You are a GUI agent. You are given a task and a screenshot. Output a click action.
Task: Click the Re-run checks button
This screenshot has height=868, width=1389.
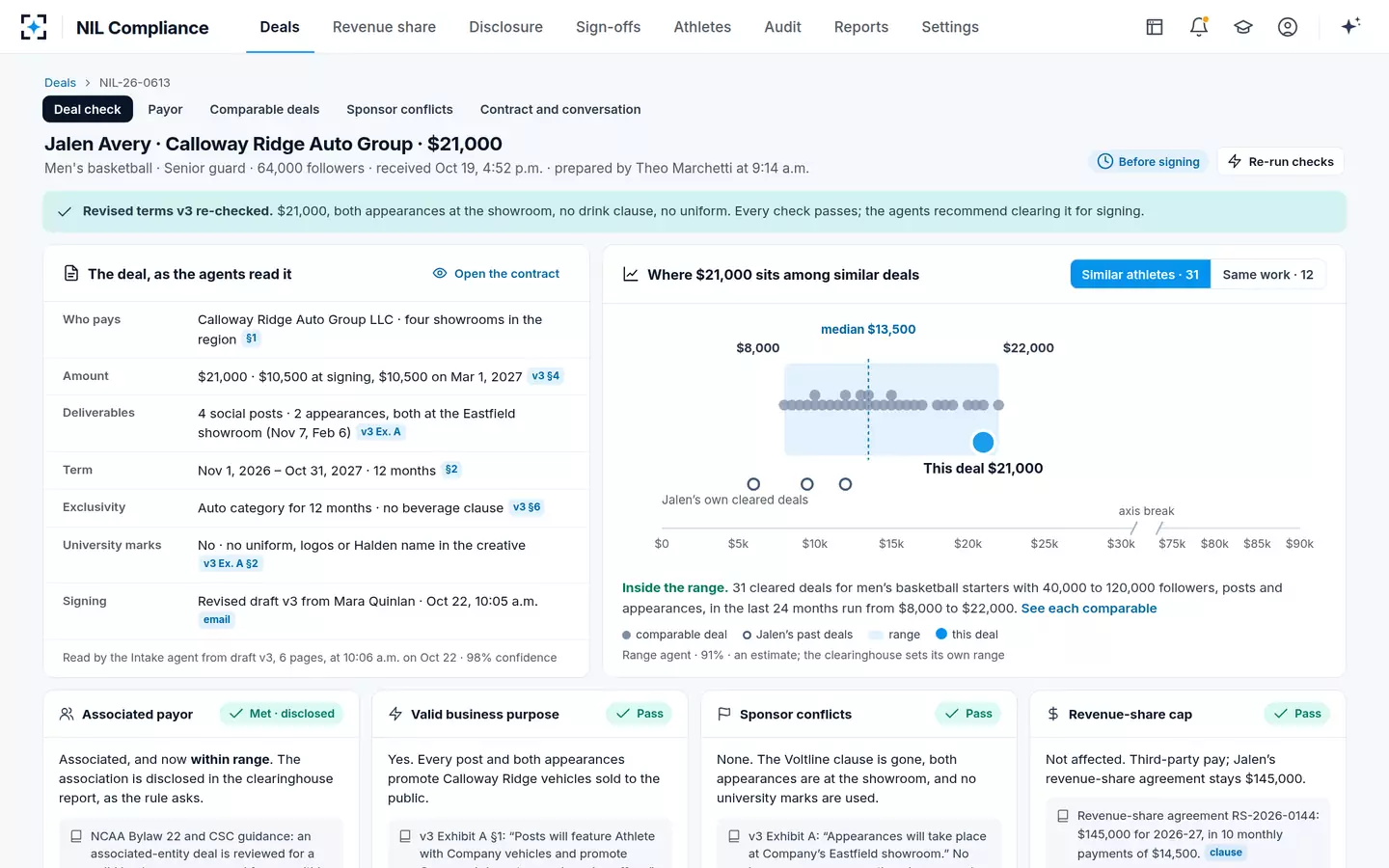tap(1280, 162)
